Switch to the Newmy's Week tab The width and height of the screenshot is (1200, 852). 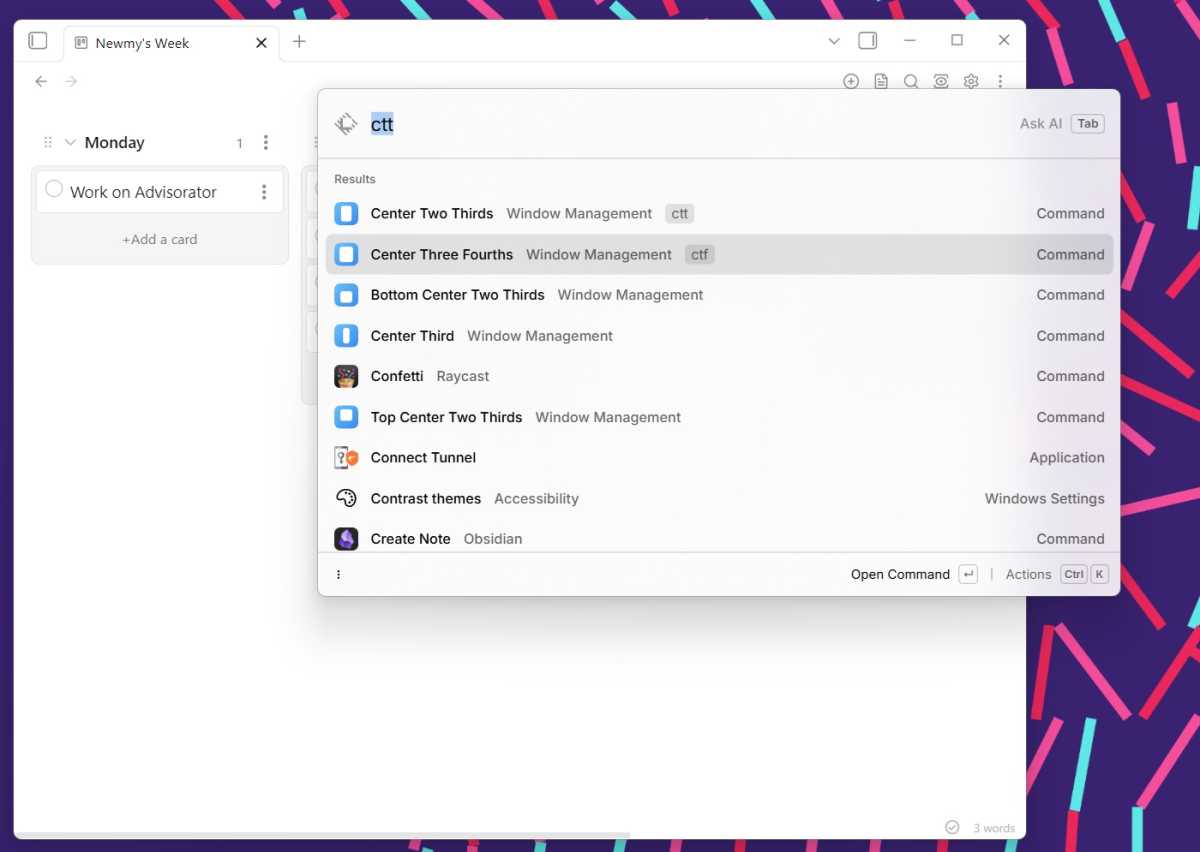(x=143, y=43)
